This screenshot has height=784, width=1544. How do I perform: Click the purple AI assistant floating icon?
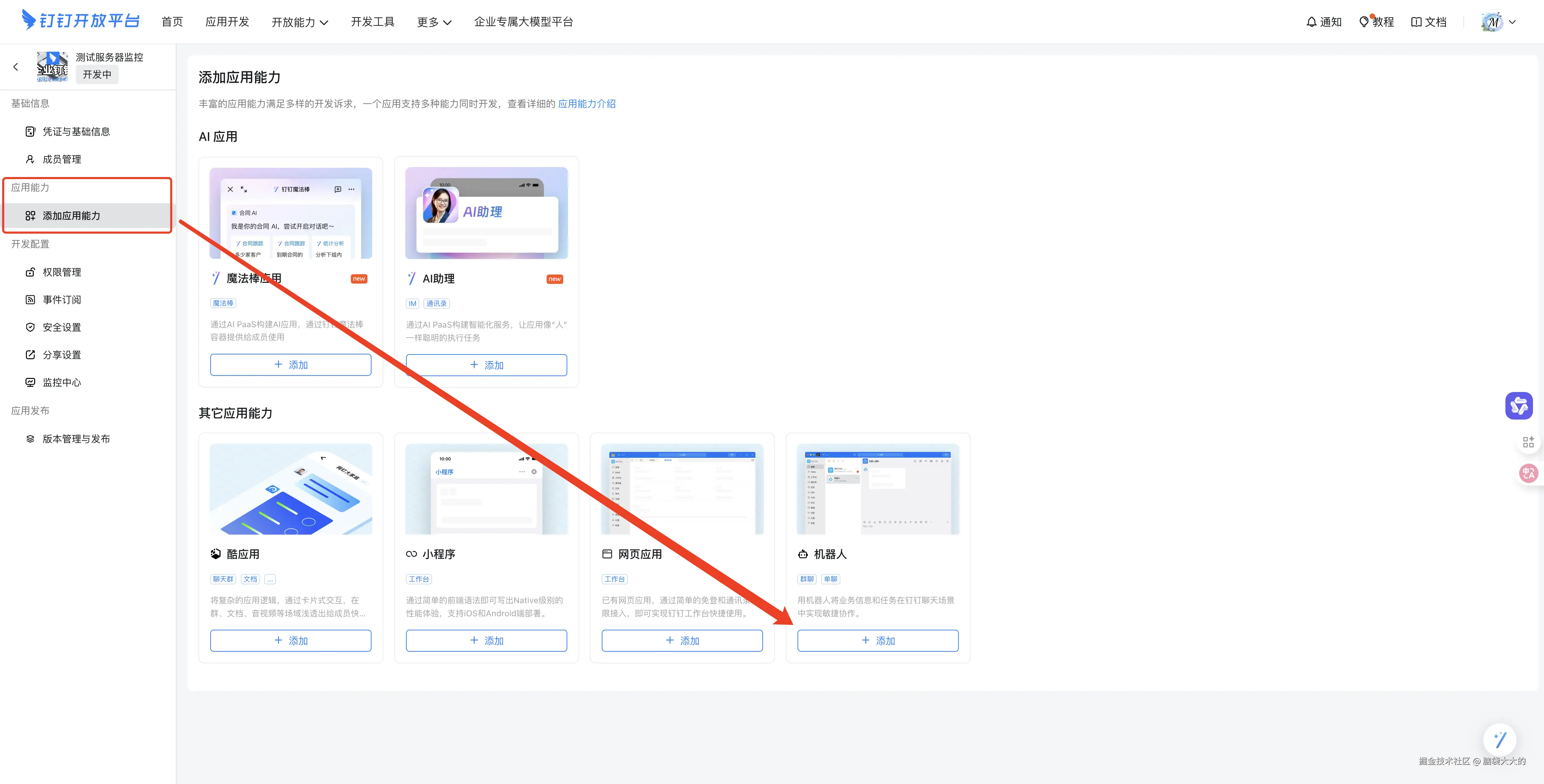click(x=1518, y=406)
